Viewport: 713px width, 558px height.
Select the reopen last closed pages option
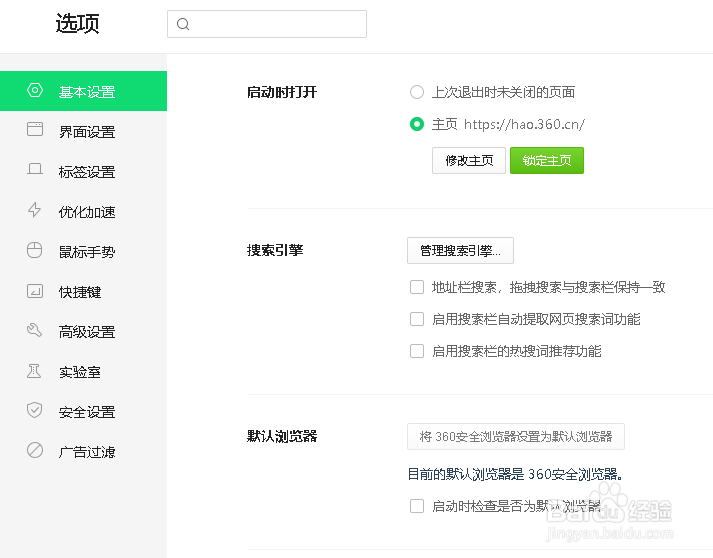pos(417,92)
